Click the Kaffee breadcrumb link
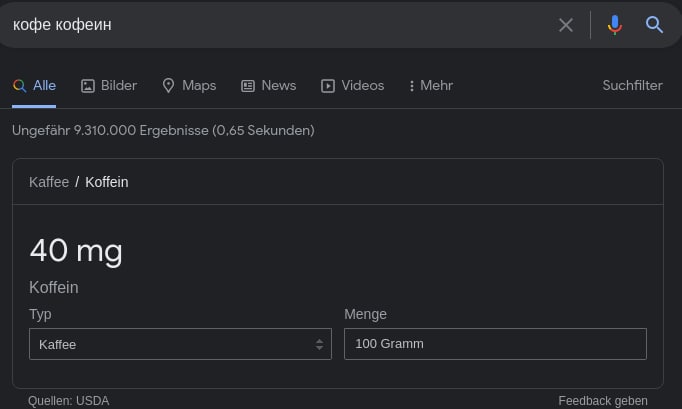 (x=49, y=182)
